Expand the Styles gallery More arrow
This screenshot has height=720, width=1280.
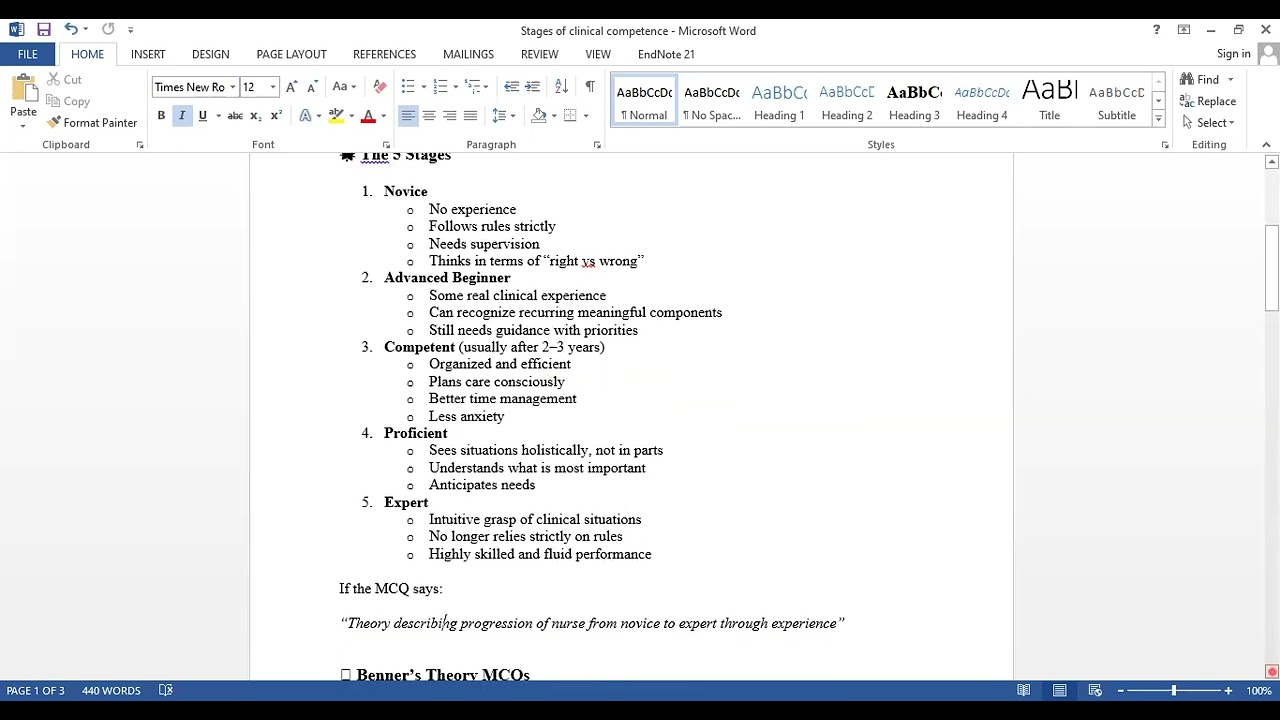1158,119
